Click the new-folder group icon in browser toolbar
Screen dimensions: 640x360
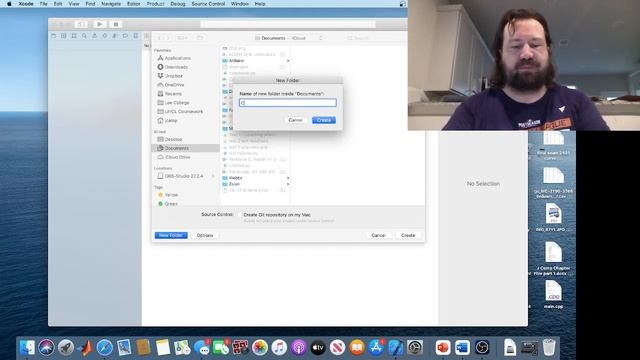[200, 38]
